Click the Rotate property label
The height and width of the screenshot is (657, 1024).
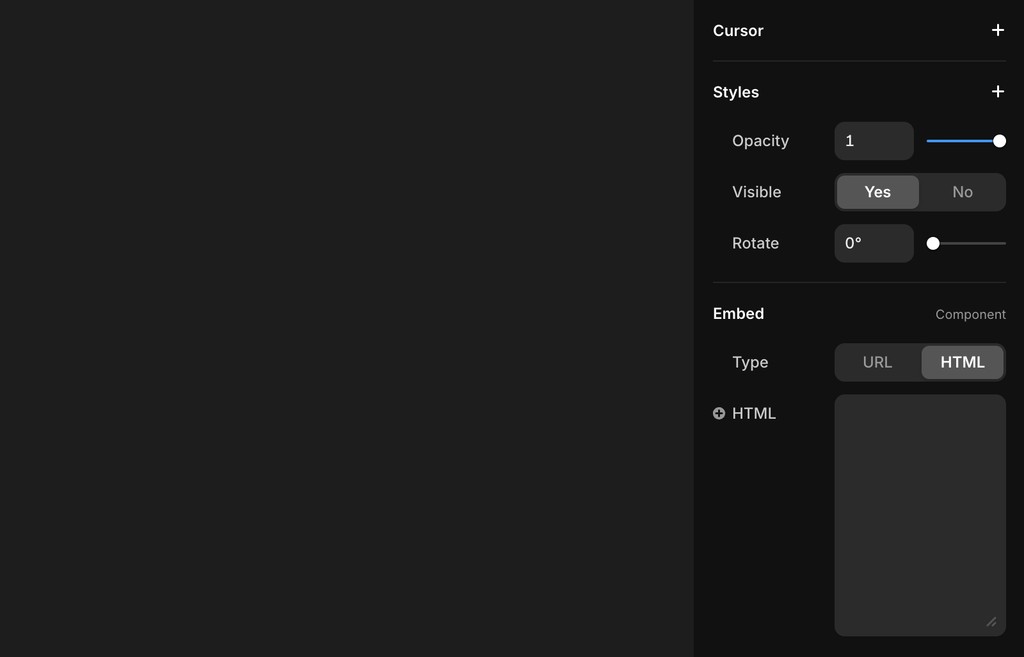click(x=755, y=243)
